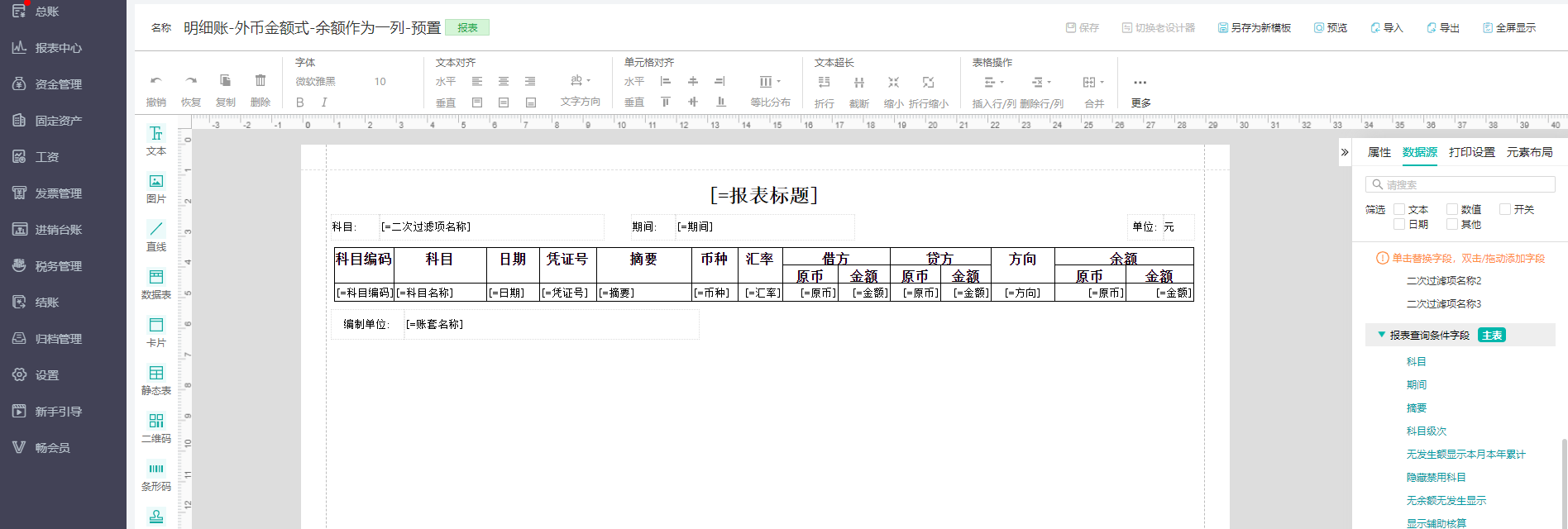Check the 其他 filter checkbox
Screen dimensions: 1568x529
(x=1452, y=224)
